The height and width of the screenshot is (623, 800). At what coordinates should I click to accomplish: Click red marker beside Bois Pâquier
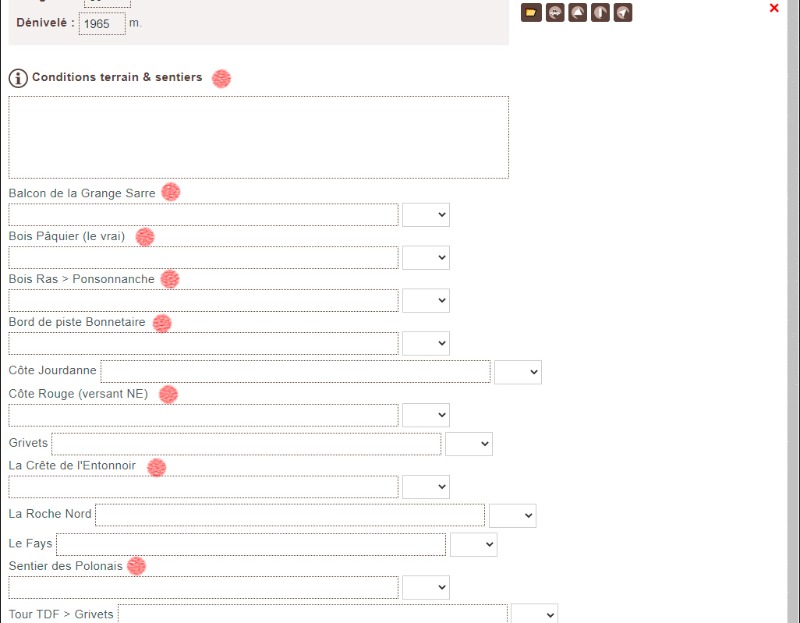(x=145, y=237)
